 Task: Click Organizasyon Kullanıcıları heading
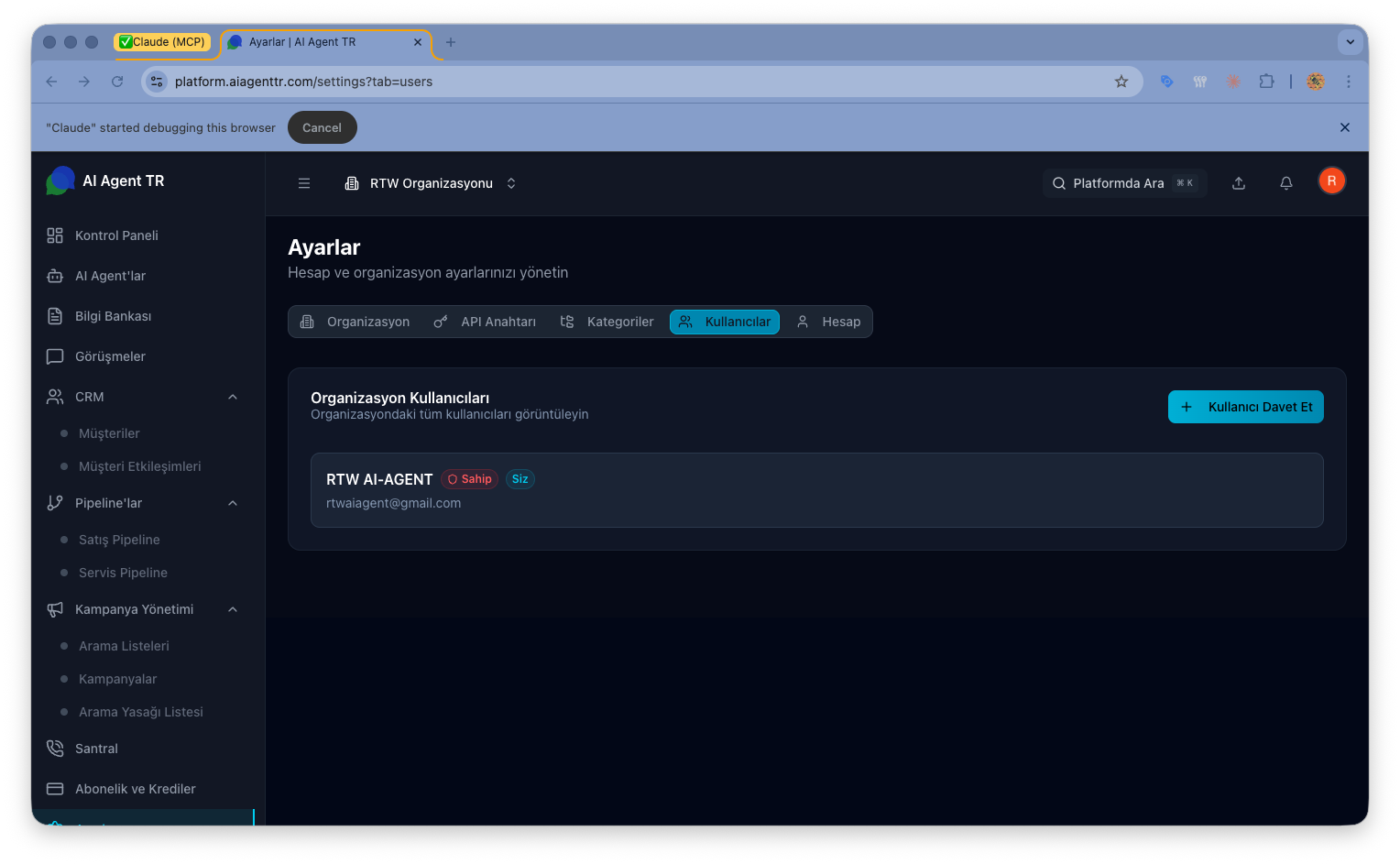coord(399,398)
